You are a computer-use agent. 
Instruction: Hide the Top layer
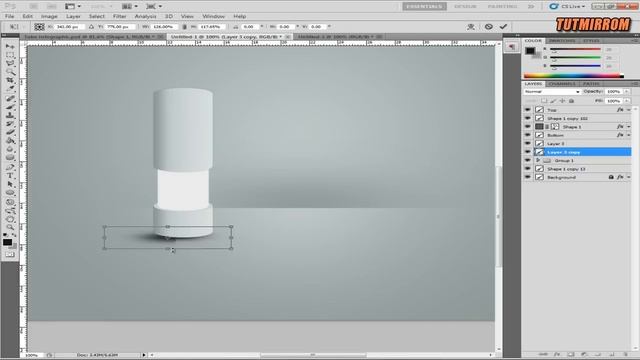click(x=527, y=110)
